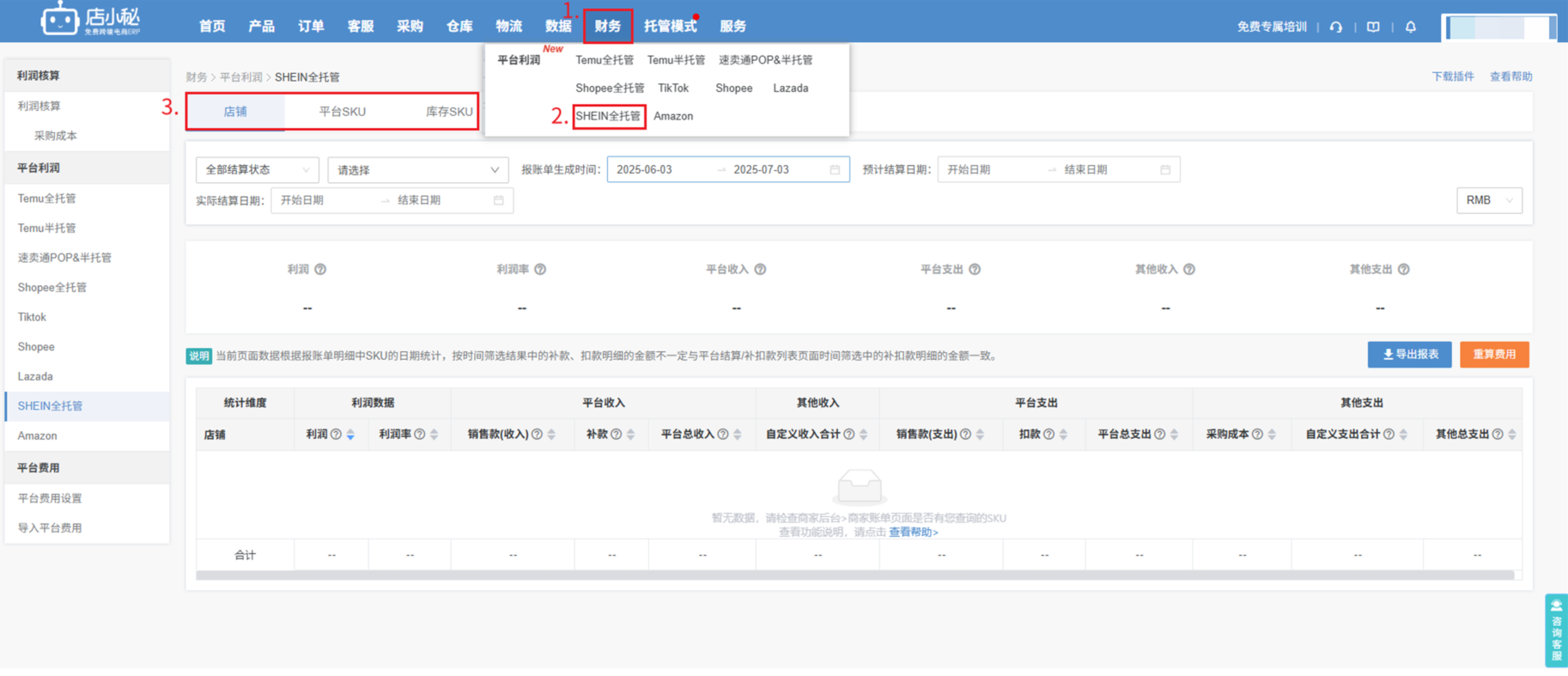Open the RMB currency dropdown
Image resolution: width=1568 pixels, height=676 pixels.
click(1489, 200)
